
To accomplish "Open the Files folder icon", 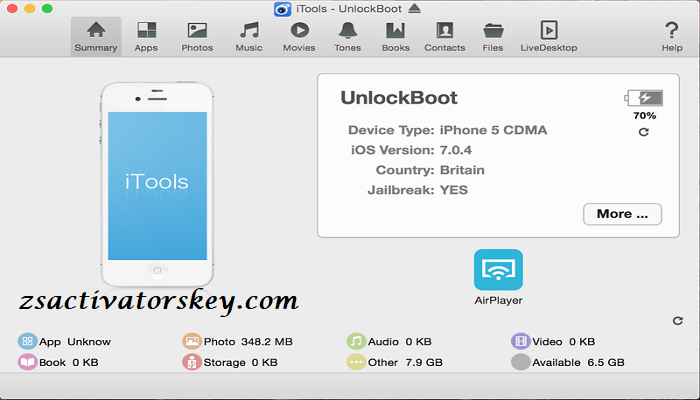I will pyautogui.click(x=493, y=31).
